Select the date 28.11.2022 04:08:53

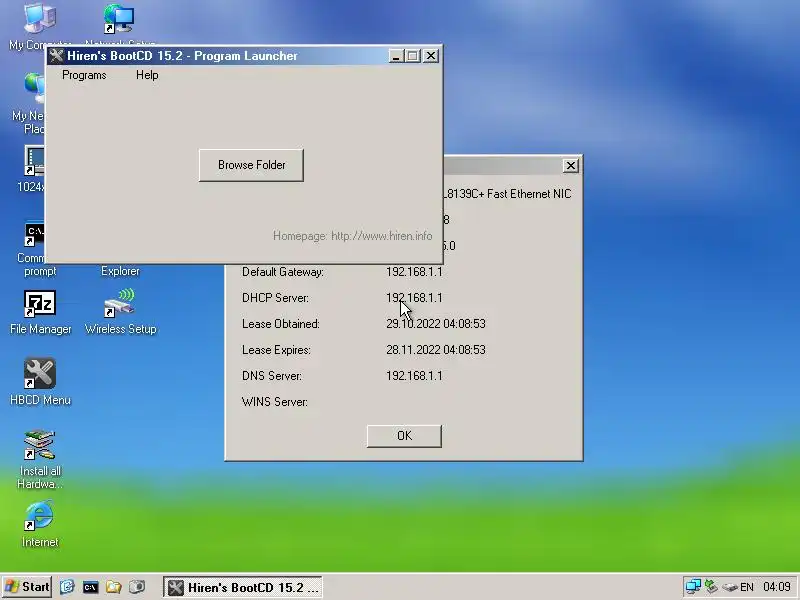(x=436, y=350)
